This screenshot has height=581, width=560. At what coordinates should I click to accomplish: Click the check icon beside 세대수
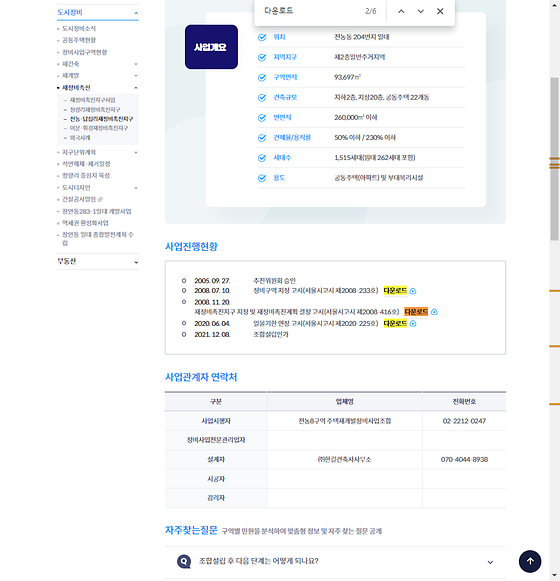[262, 158]
